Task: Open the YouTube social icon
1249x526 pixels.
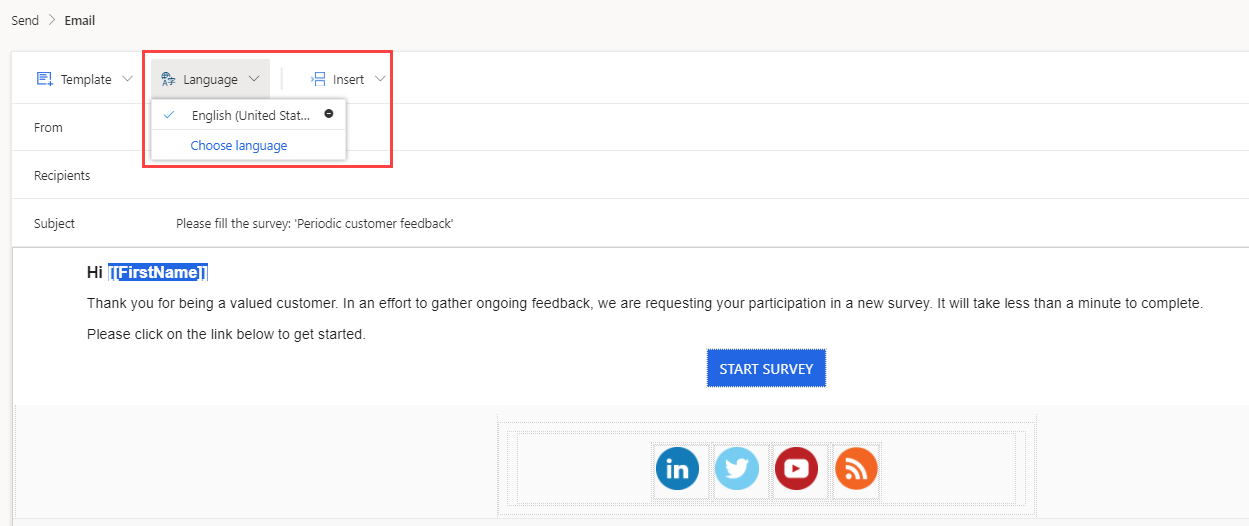Action: tap(796, 468)
